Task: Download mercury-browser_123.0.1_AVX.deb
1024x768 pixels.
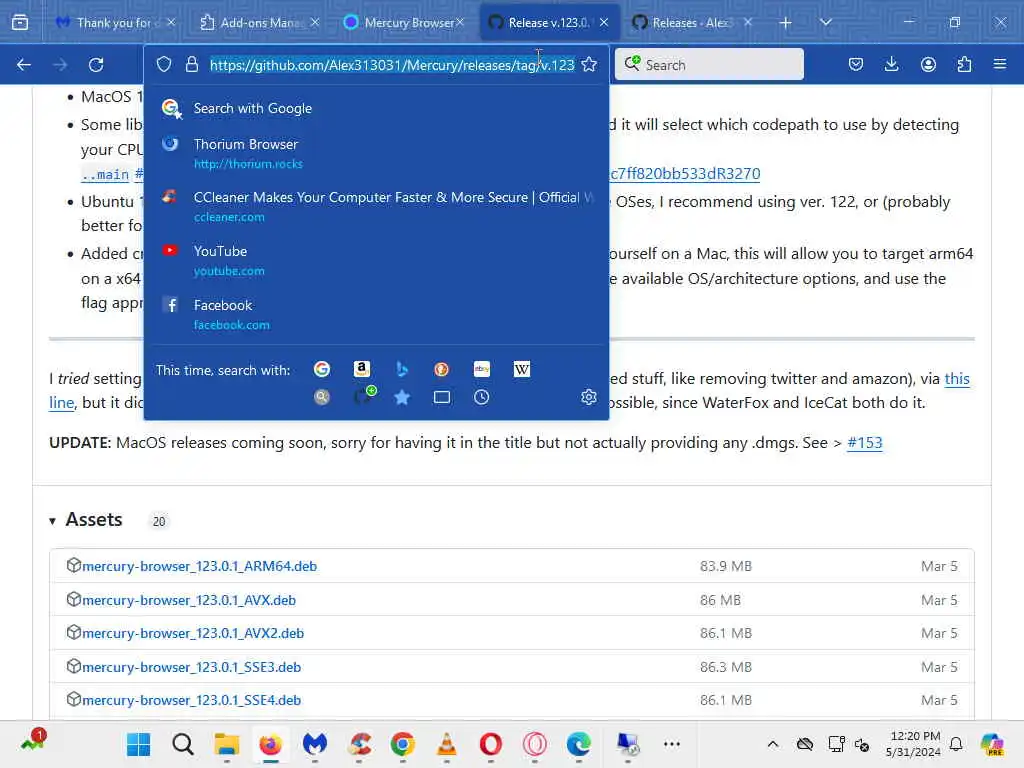Action: [189, 600]
